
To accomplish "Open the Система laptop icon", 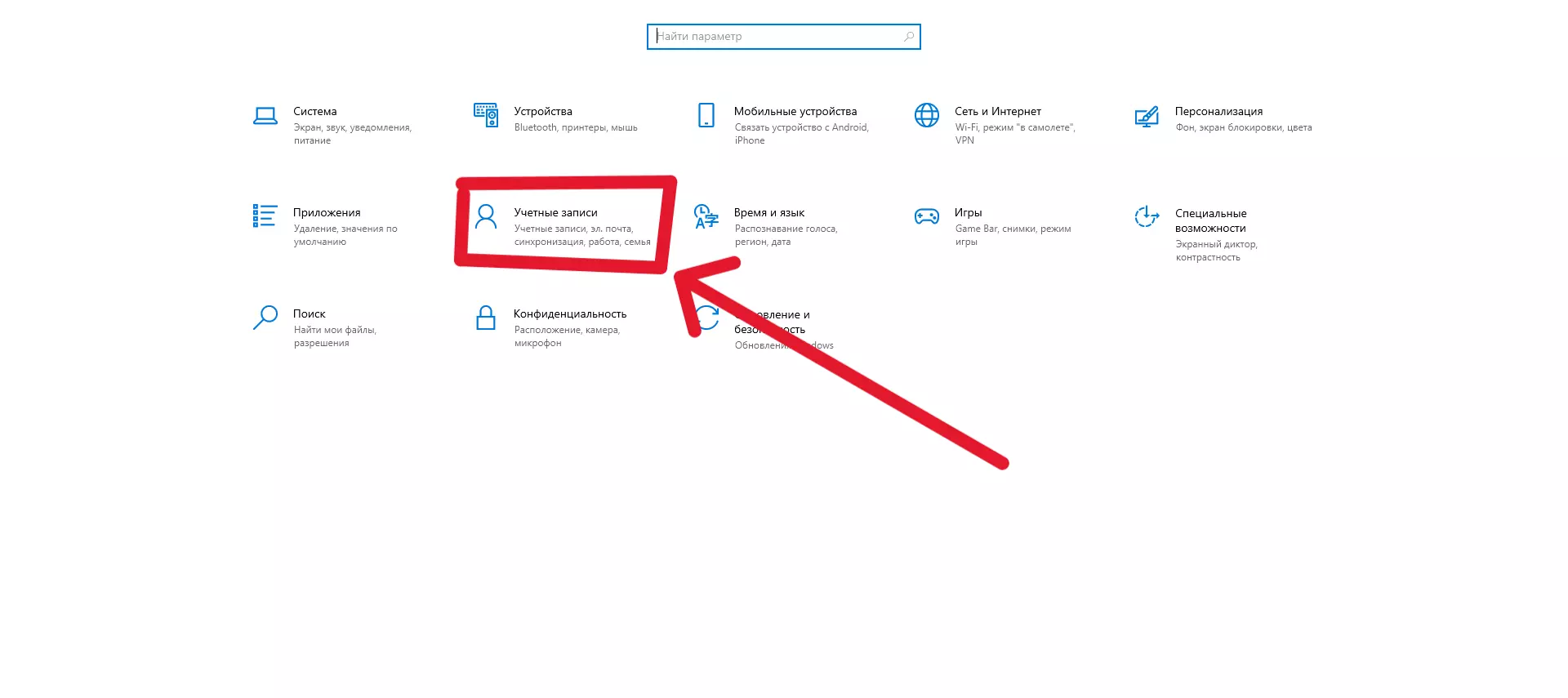I will (265, 116).
